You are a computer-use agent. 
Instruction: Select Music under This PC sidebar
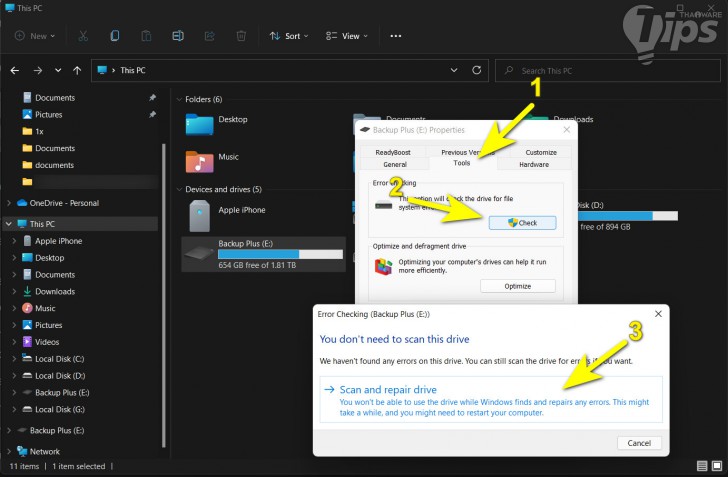(45, 308)
